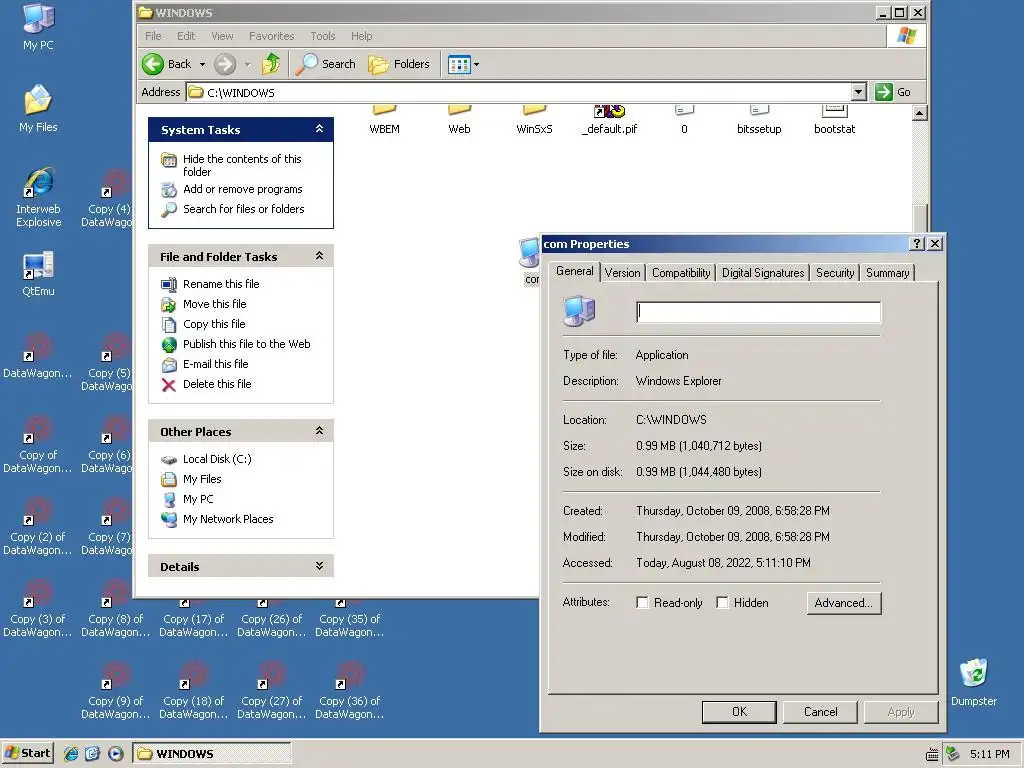Click the Copy (27) of DataWagon shortcut
The image size is (1024, 768).
click(272, 690)
